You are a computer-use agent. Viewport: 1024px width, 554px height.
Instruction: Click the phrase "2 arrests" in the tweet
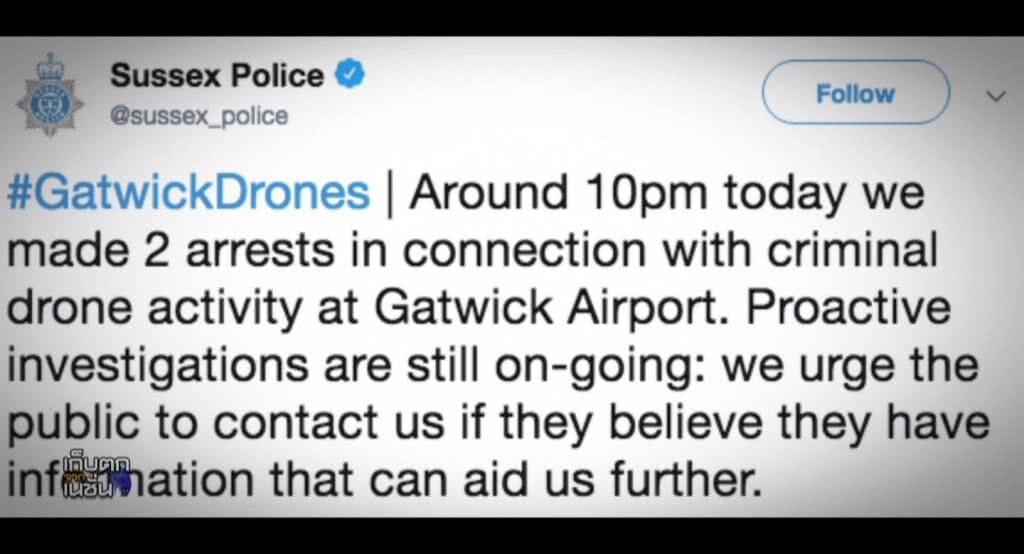[x=238, y=251]
